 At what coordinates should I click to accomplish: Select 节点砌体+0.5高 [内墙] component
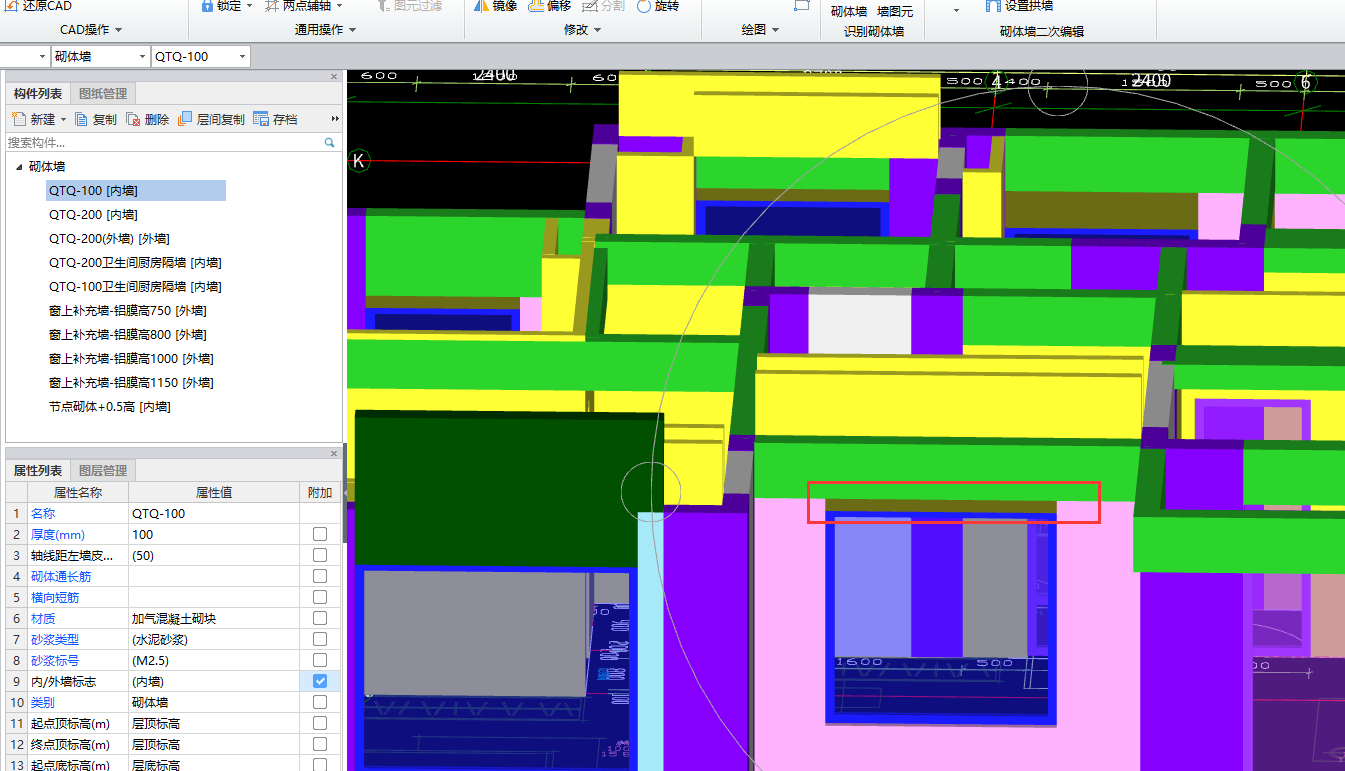coord(109,407)
